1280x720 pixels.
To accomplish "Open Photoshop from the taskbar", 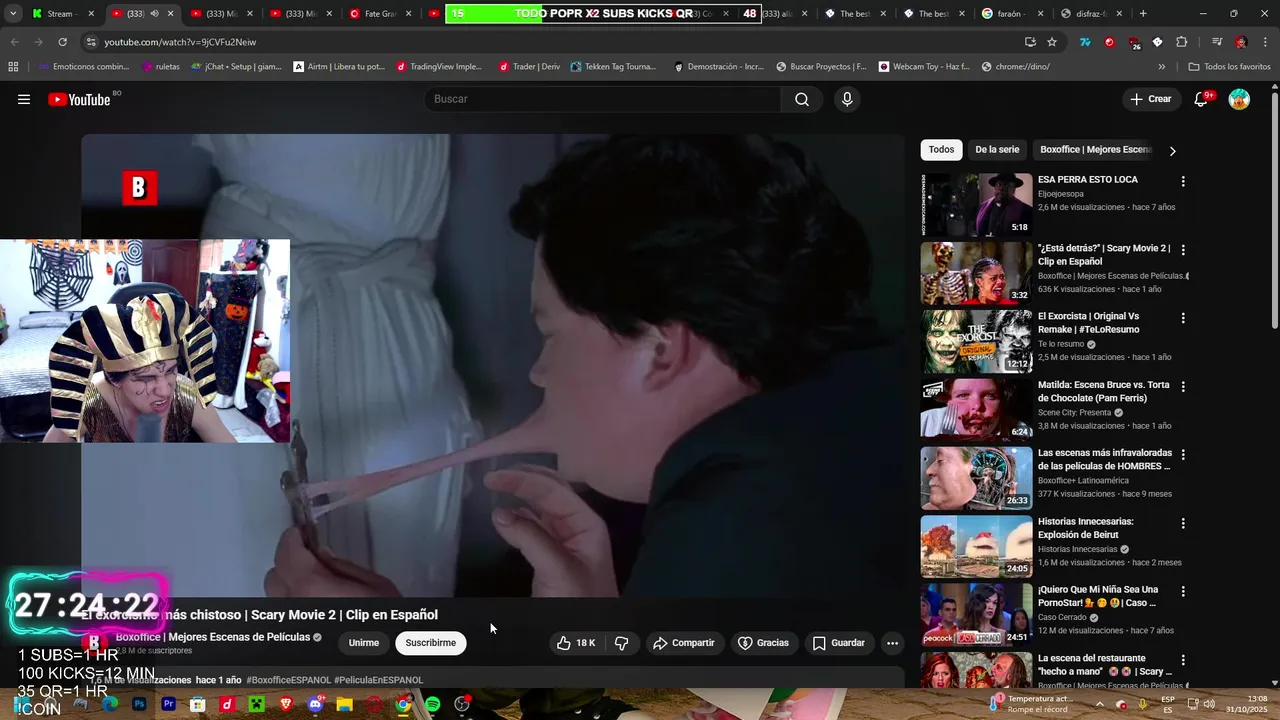I will [139, 704].
